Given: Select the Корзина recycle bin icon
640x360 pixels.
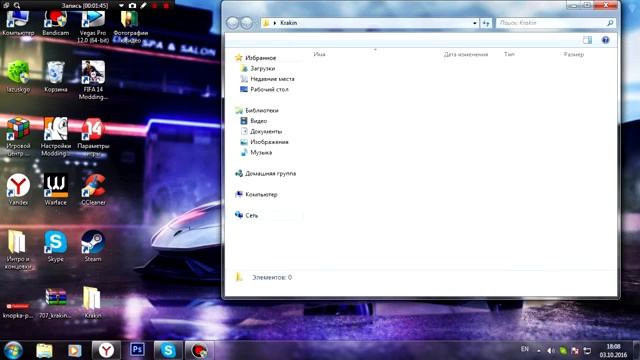Looking at the screenshot, I should pos(56,77).
